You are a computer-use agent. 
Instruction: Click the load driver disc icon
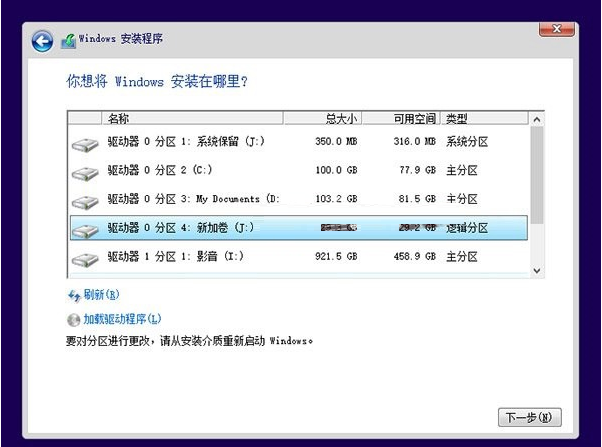73,320
